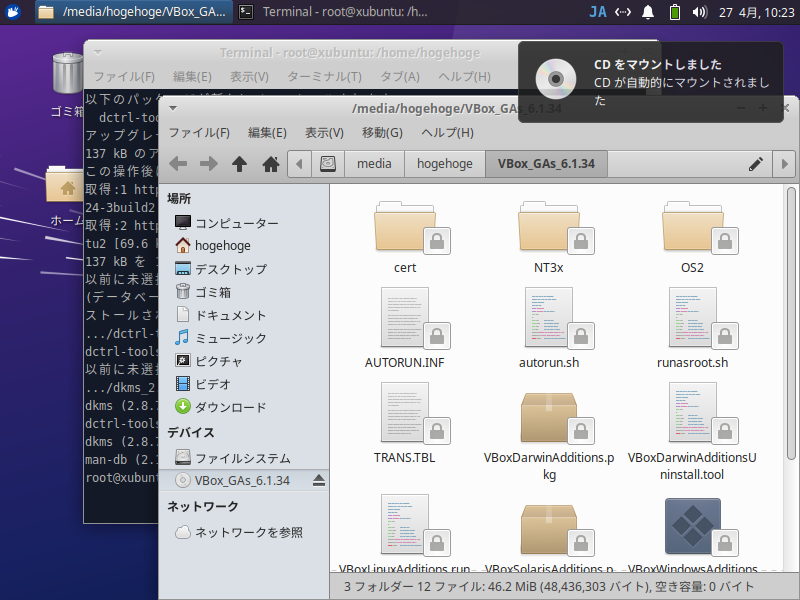Select the AUTORUN.INF file
The height and width of the screenshot is (600, 800).
[405, 328]
